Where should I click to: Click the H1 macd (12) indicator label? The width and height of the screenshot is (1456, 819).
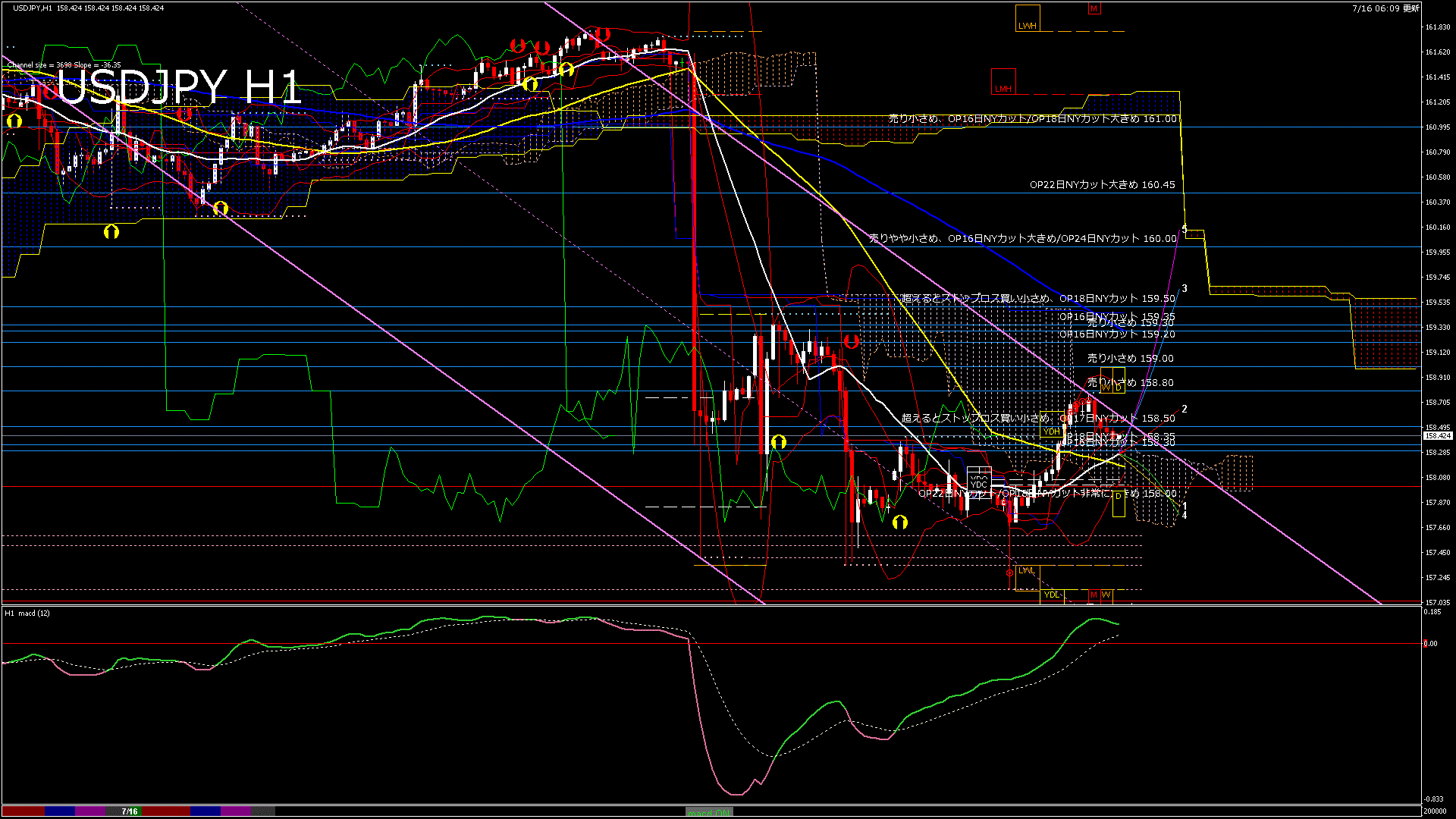tap(27, 613)
